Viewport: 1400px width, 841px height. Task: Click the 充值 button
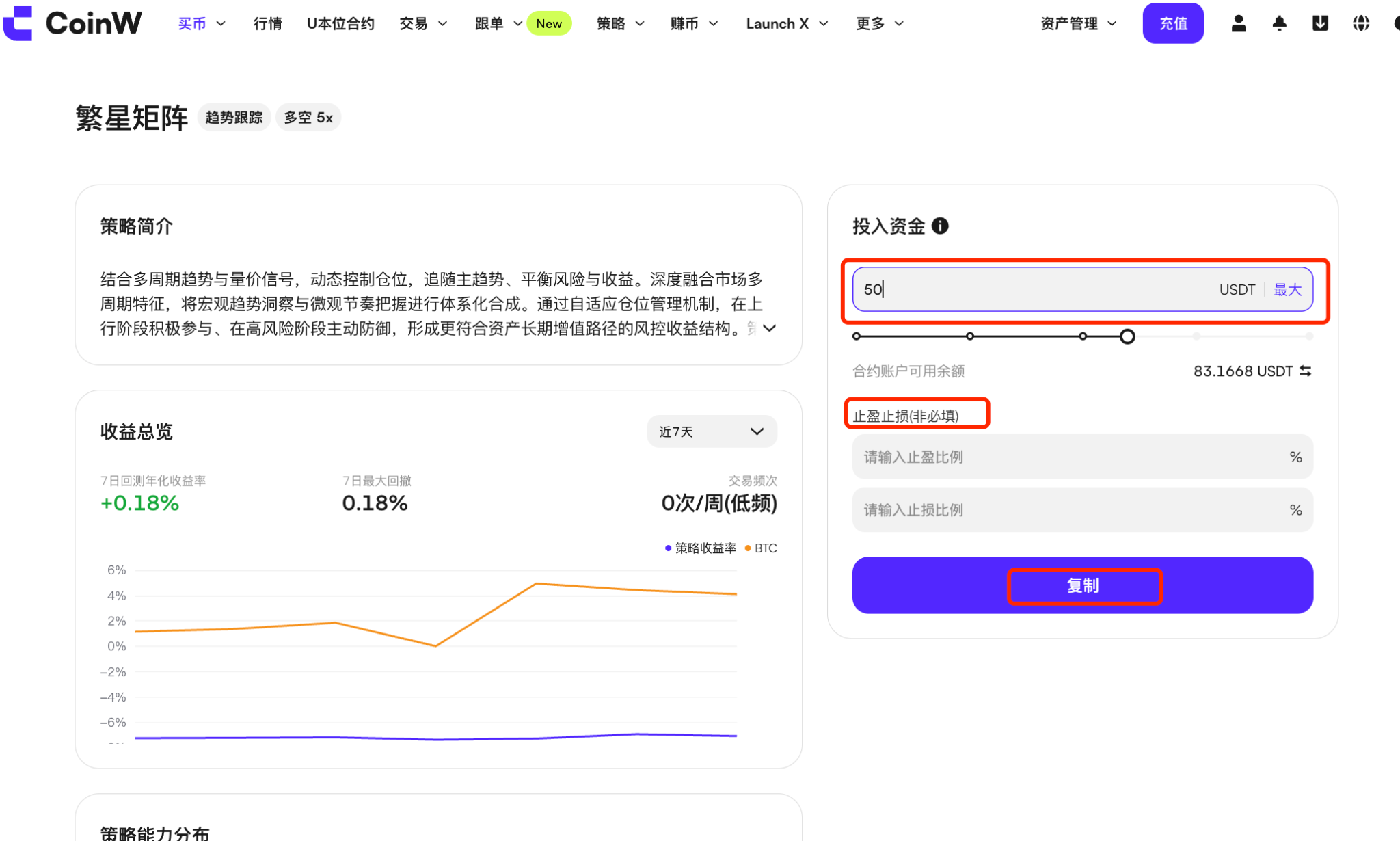1173,23
